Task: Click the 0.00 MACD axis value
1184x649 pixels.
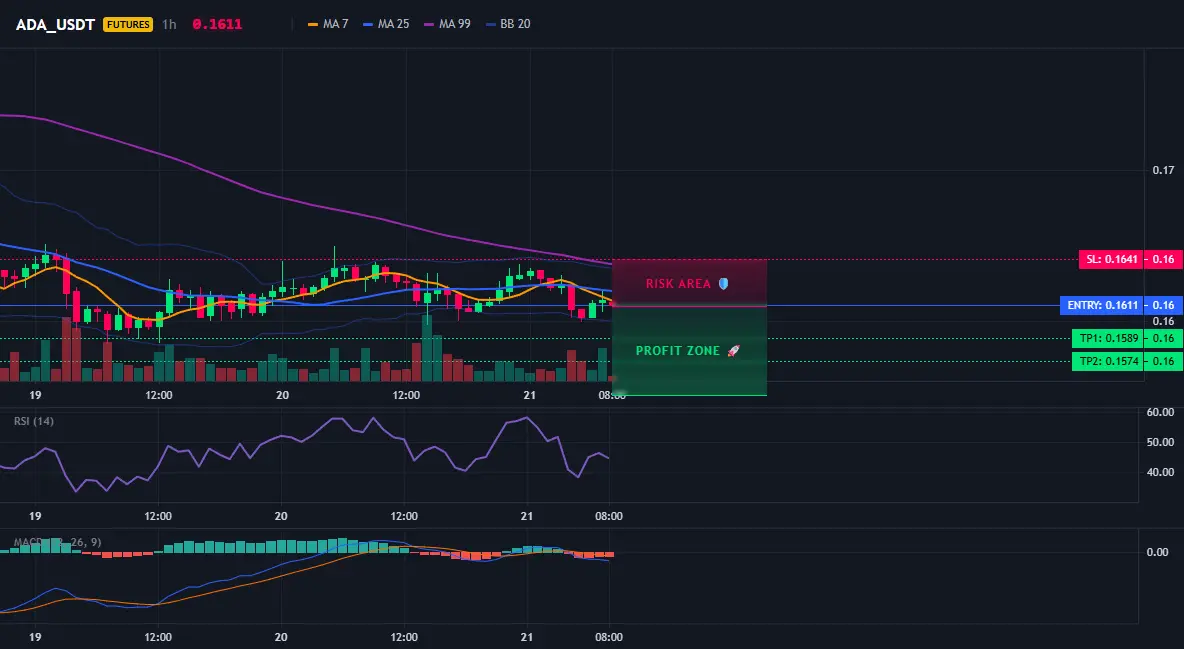Action: pyautogui.click(x=1158, y=552)
